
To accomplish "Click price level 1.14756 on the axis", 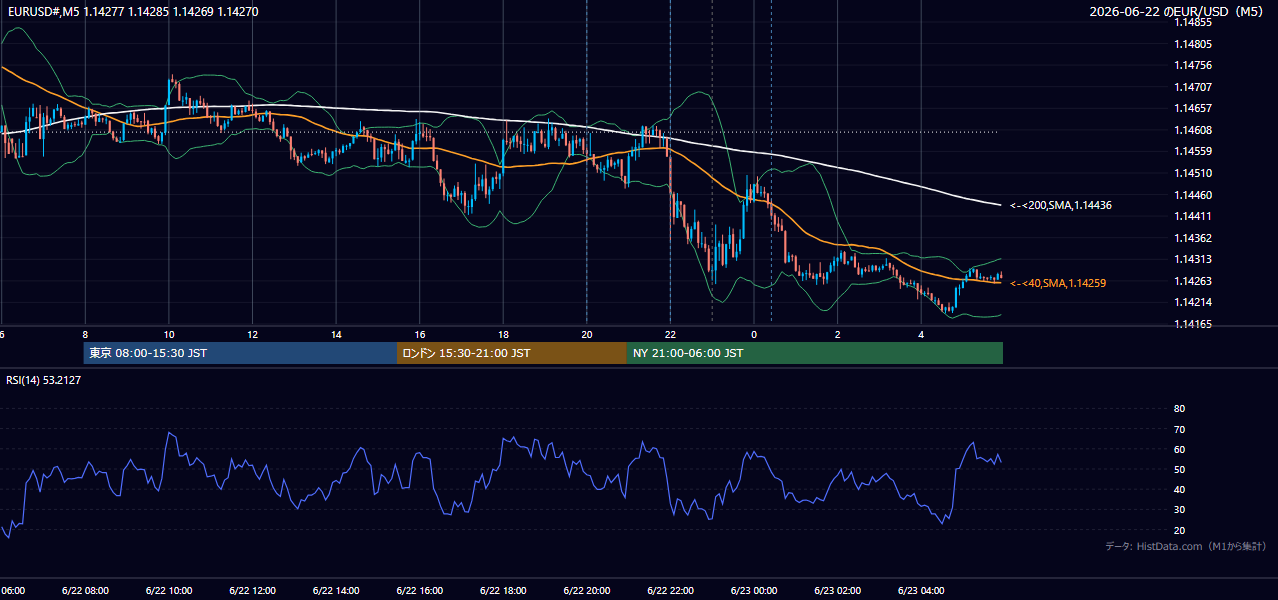I will [1192, 66].
